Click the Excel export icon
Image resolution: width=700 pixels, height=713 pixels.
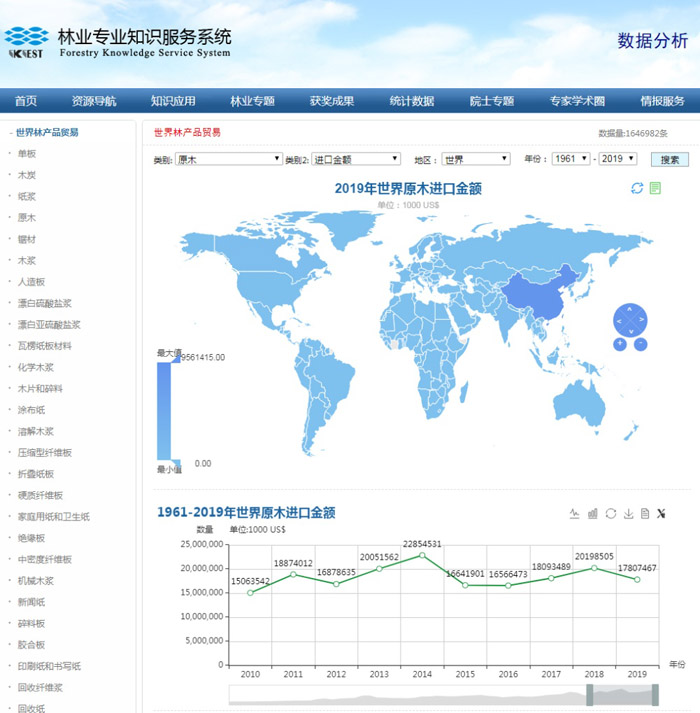click(661, 513)
